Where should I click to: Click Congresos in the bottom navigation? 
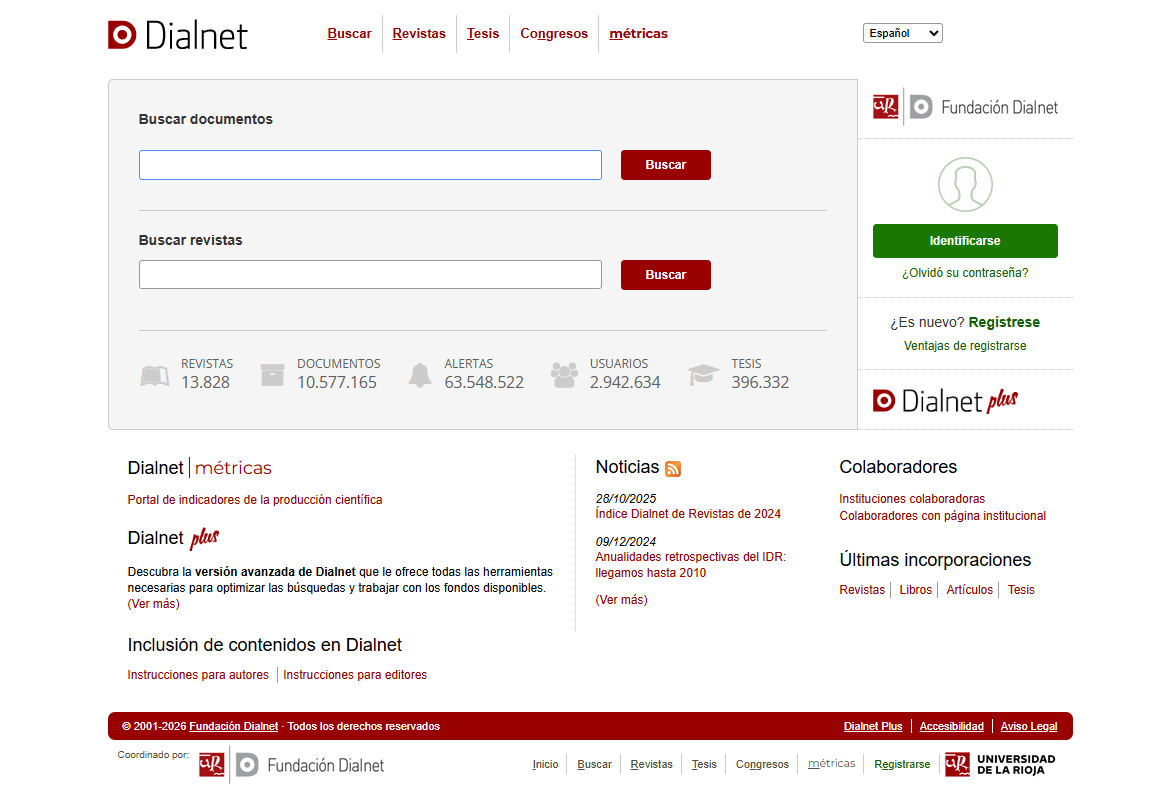(762, 764)
